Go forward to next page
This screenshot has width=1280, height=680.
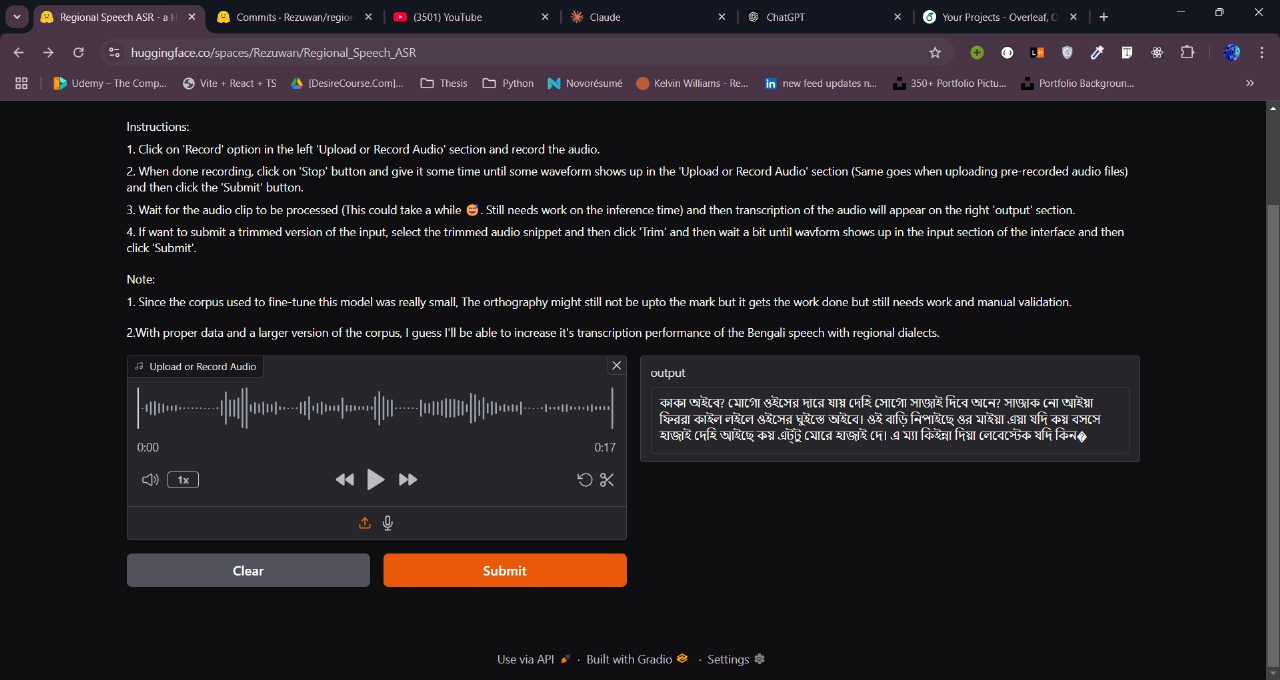[48, 52]
